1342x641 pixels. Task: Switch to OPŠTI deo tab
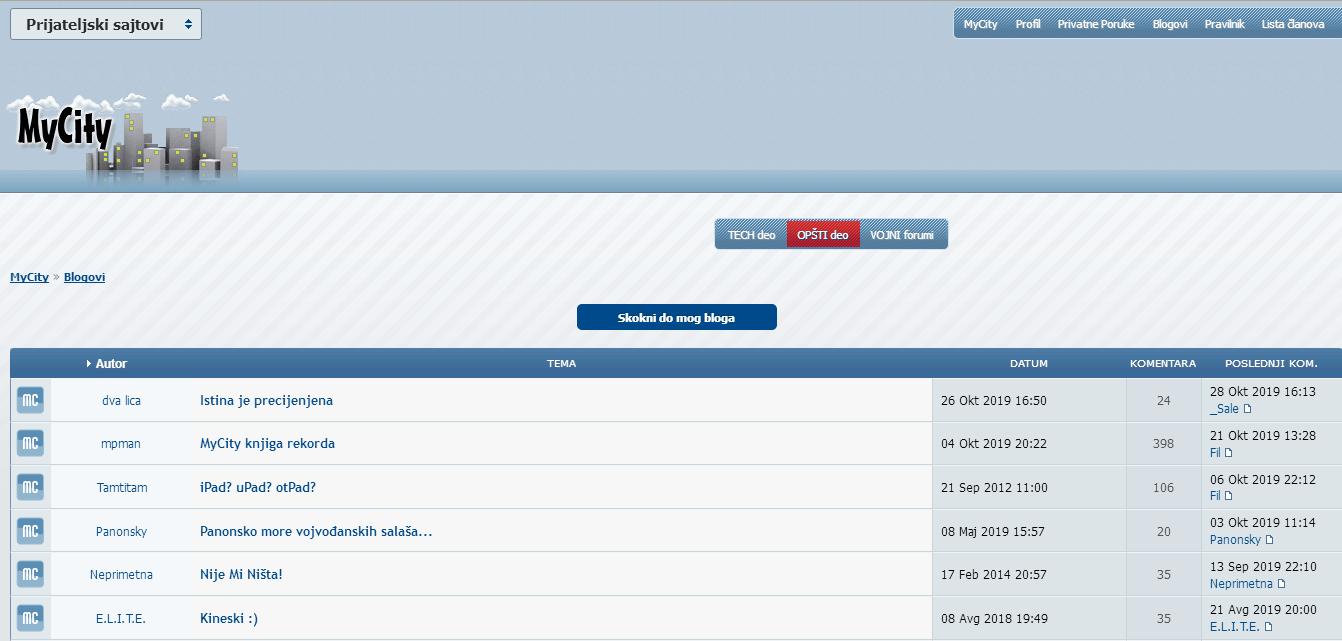823,235
